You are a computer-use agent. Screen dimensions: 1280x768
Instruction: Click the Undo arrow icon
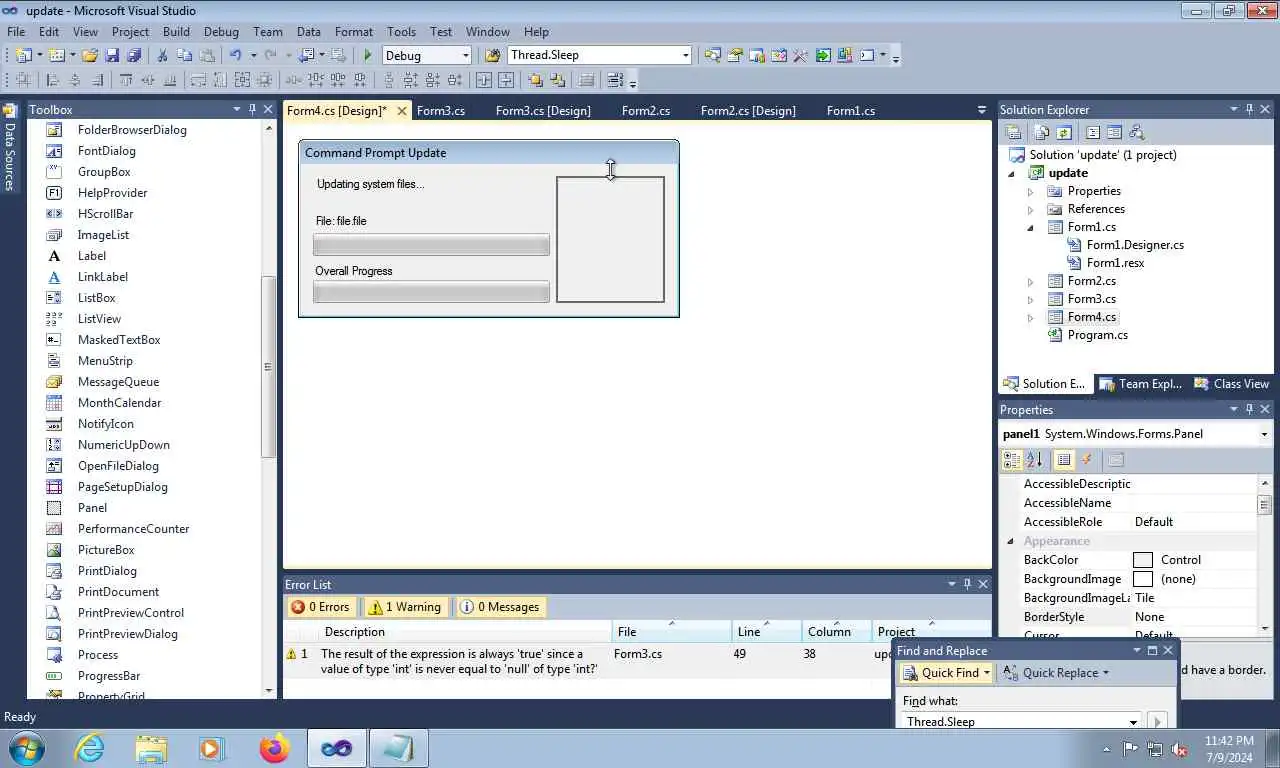pos(235,55)
